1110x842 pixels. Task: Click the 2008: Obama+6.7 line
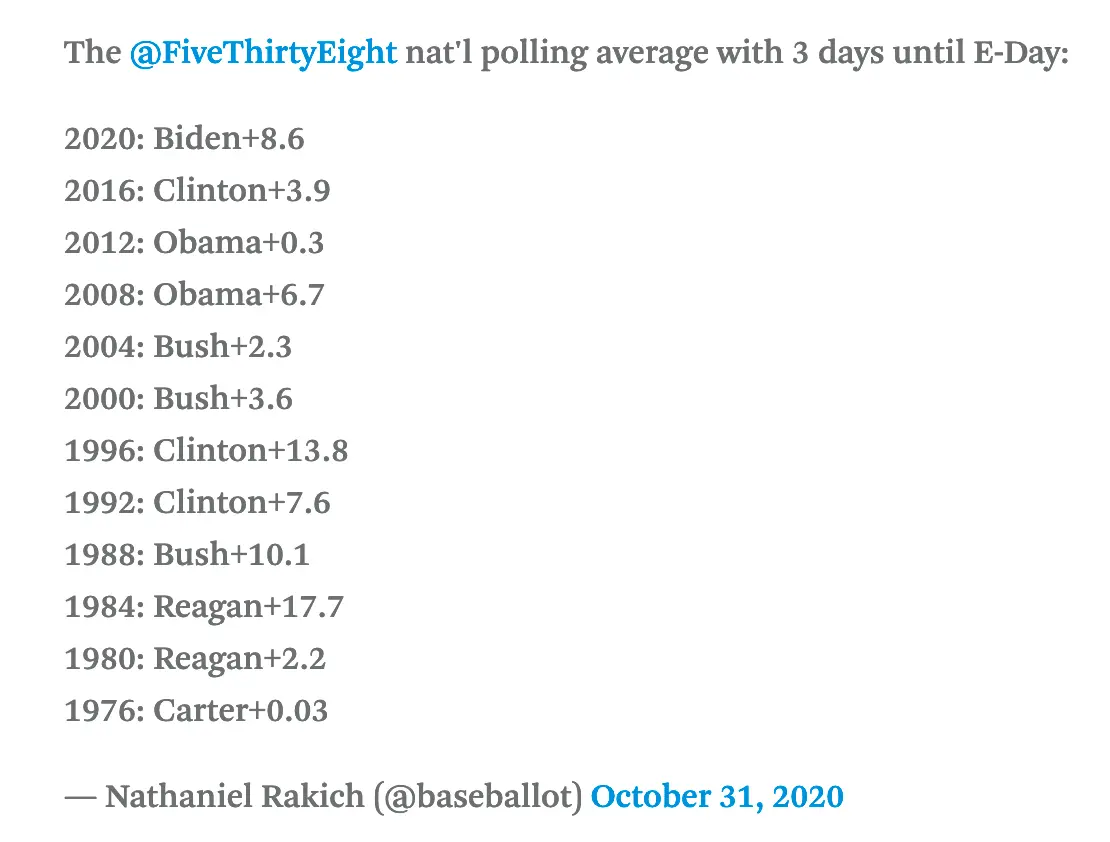pyautogui.click(x=194, y=295)
